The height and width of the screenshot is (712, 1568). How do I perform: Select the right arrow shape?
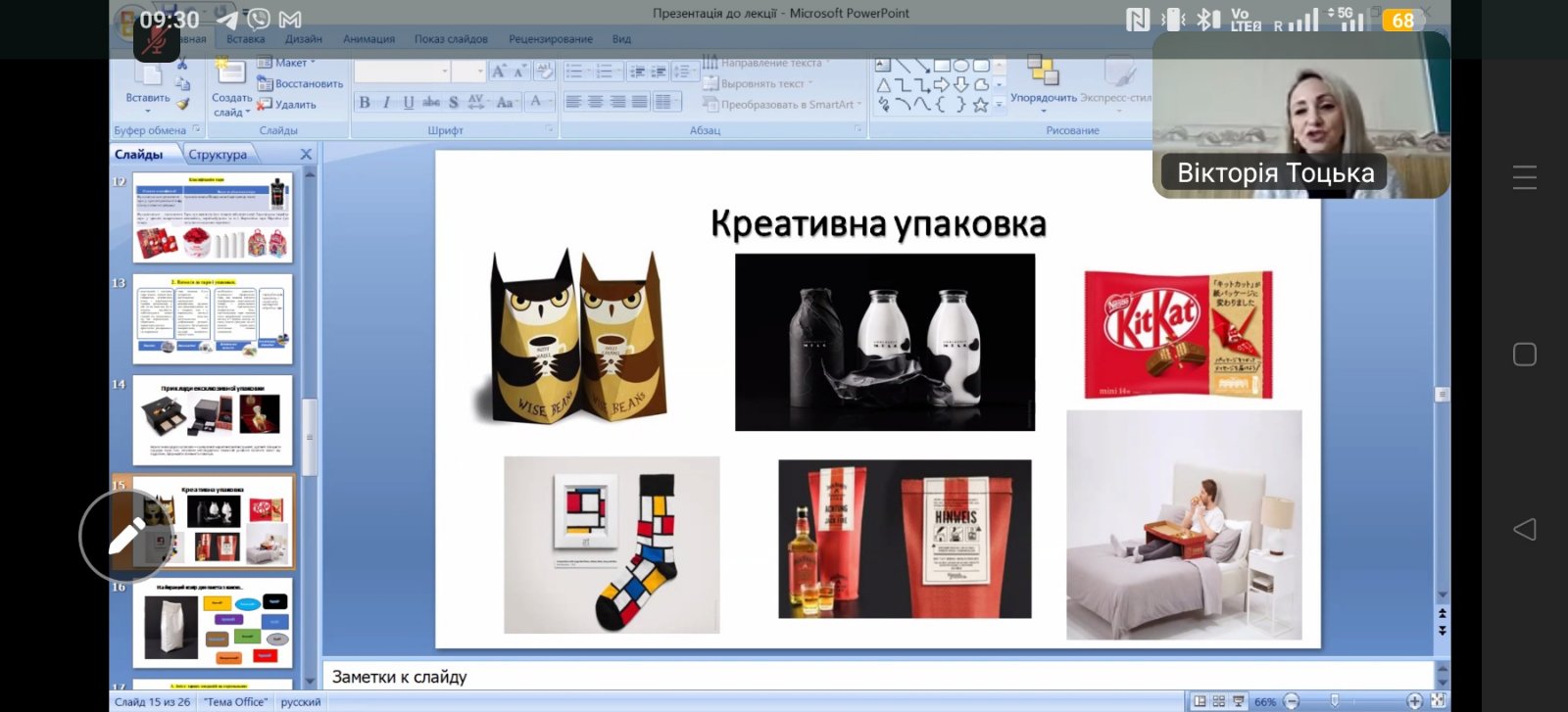click(x=942, y=85)
